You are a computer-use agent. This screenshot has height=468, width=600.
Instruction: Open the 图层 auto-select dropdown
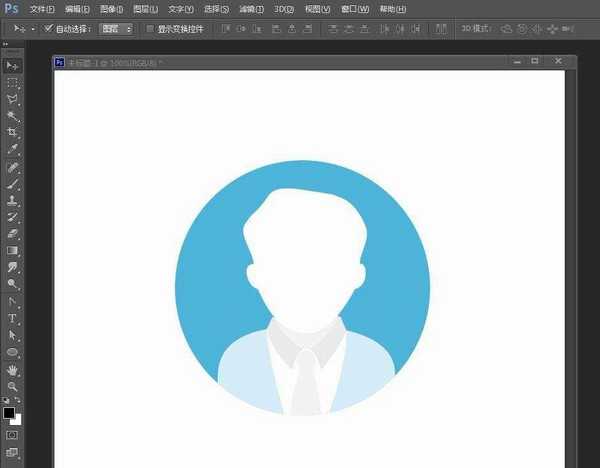(x=117, y=29)
